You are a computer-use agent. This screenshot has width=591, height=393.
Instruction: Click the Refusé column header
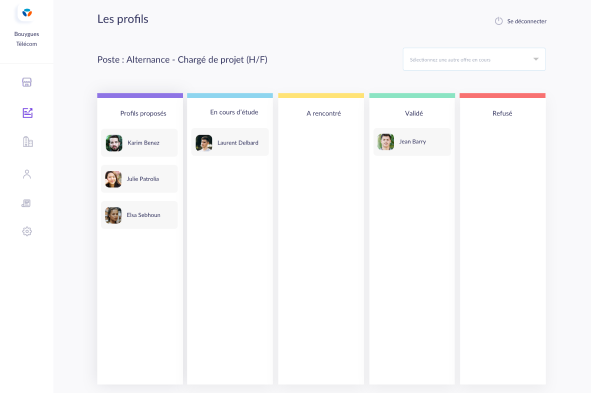pyautogui.click(x=502, y=113)
